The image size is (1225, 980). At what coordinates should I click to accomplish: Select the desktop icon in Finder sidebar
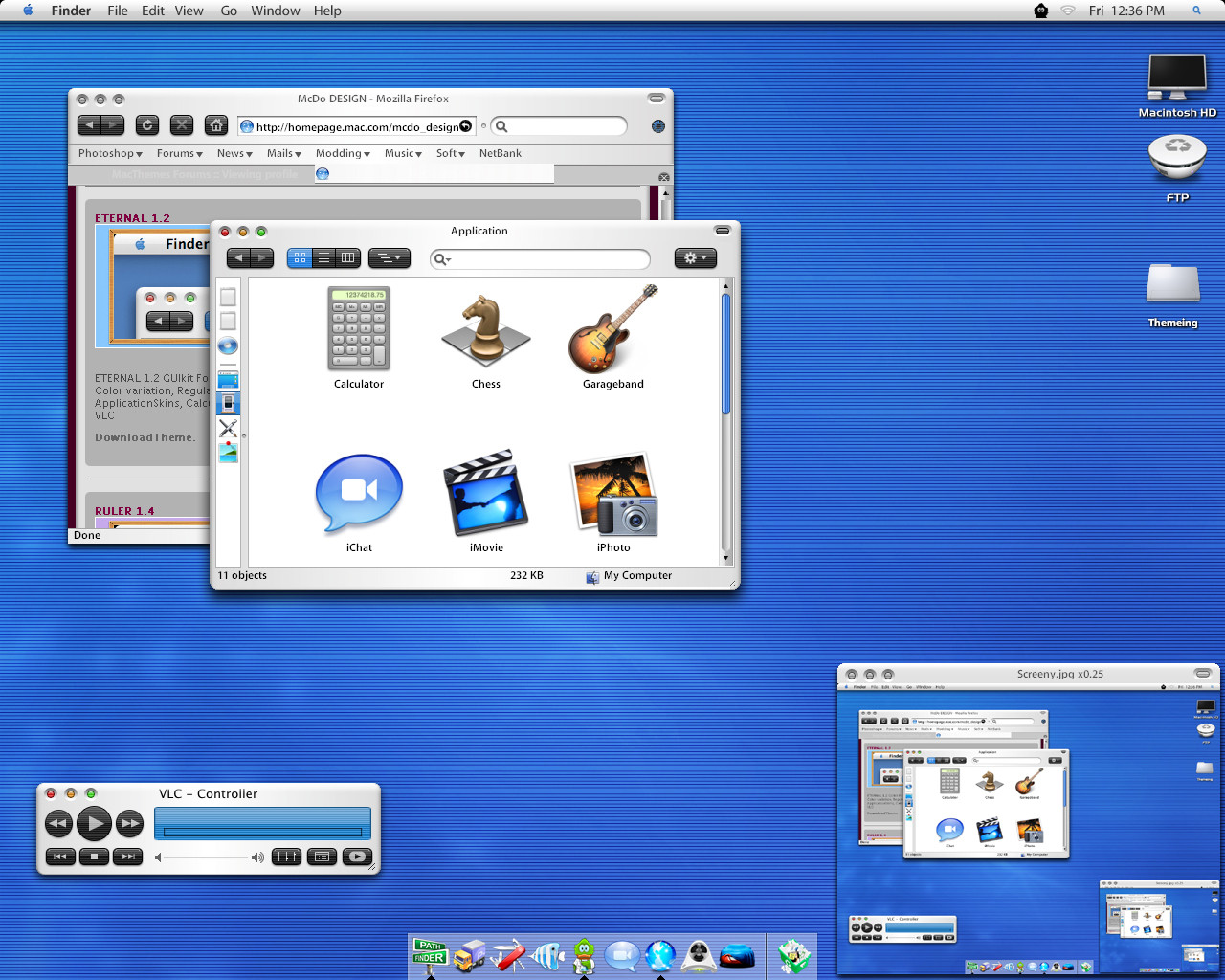tap(228, 380)
